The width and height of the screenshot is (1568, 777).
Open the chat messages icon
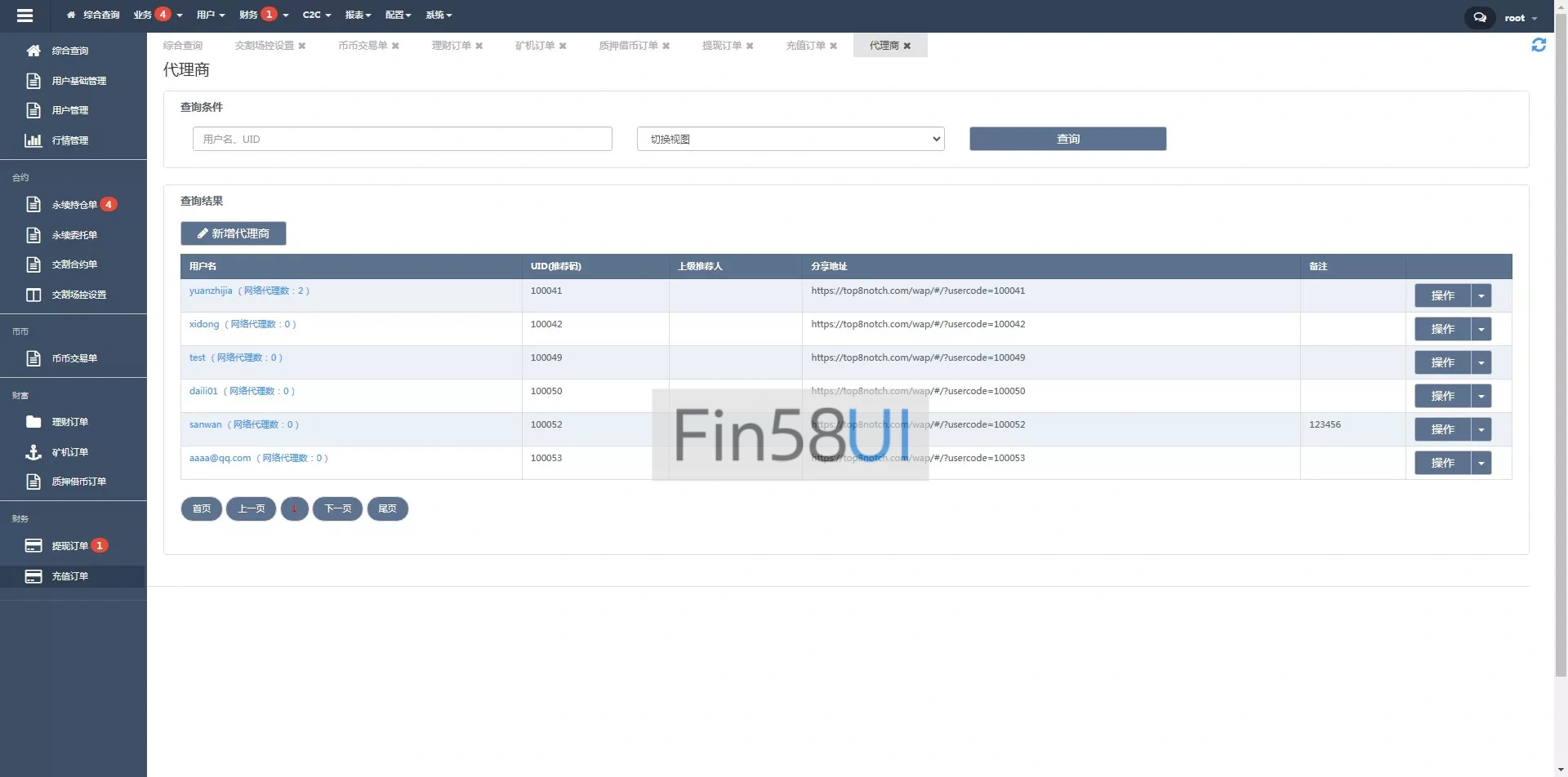pyautogui.click(x=1479, y=17)
